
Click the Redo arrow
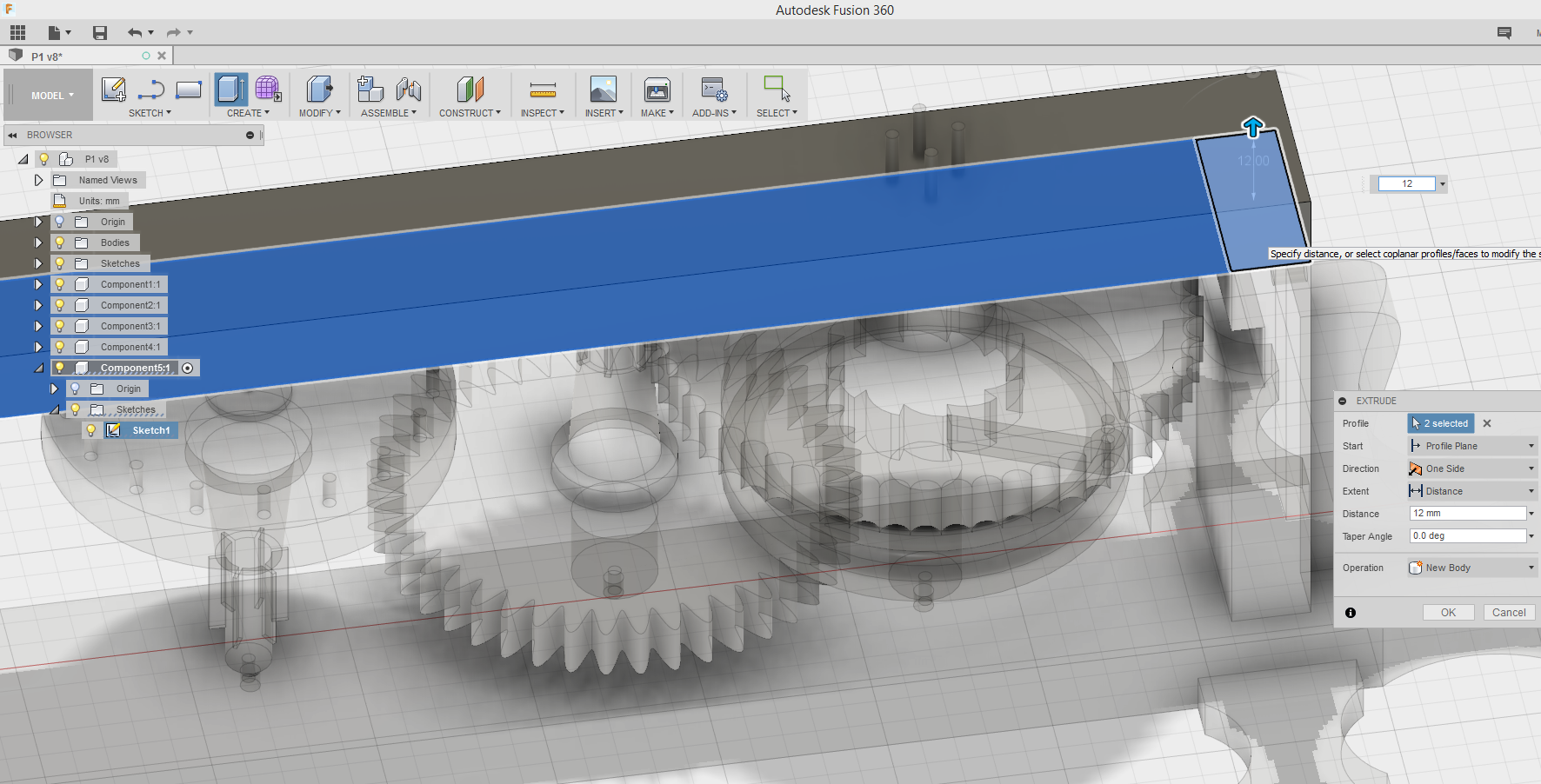coord(174,33)
